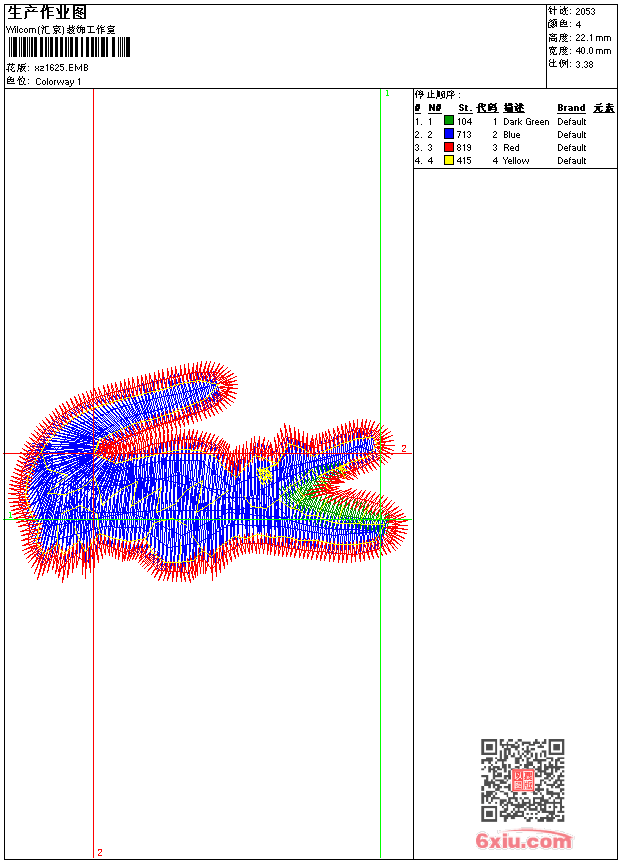Image resolution: width=620 pixels, height=860 pixels.
Task: Select stitch count 819 in Red row
Action: [x=464, y=148]
